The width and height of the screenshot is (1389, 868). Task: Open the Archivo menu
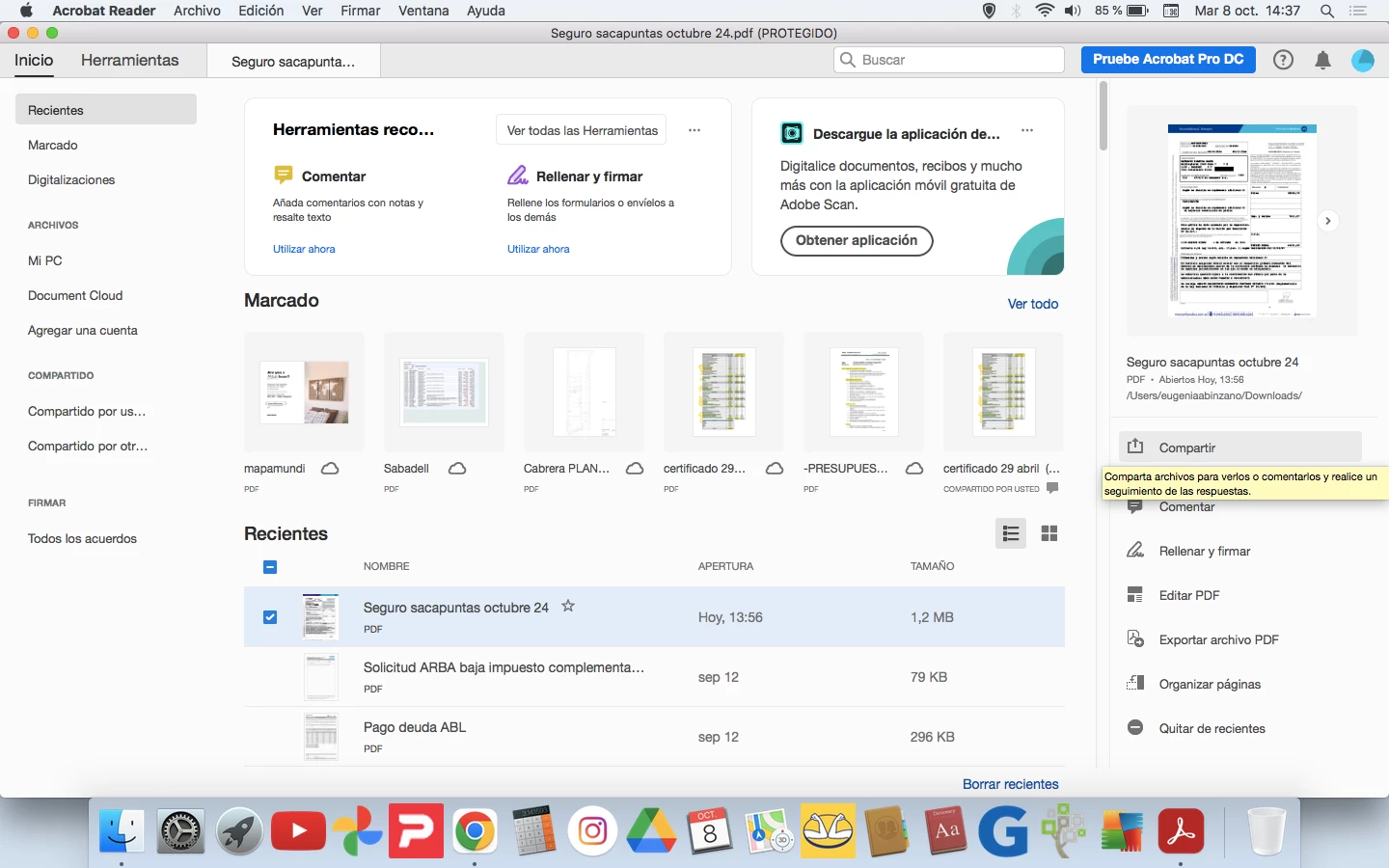[197, 11]
